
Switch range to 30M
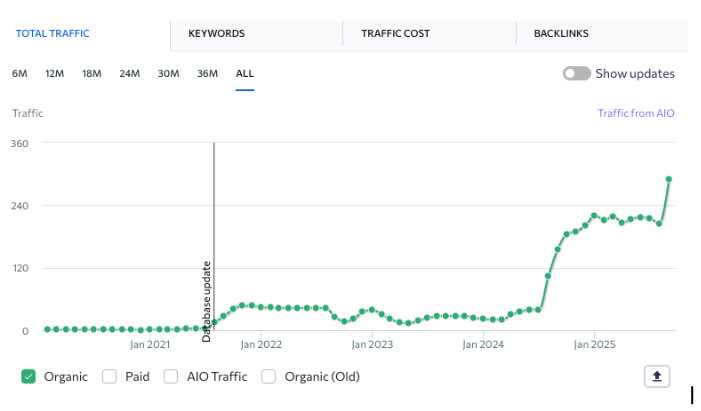pyautogui.click(x=168, y=74)
